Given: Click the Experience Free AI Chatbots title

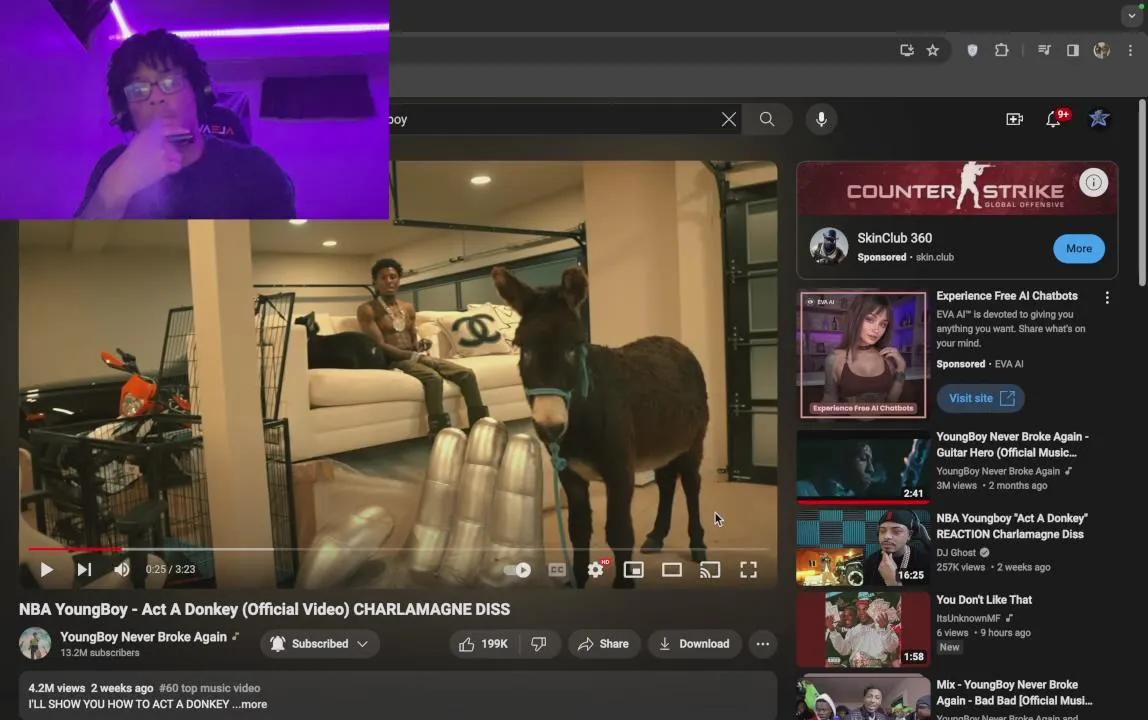Looking at the screenshot, I should coord(1007,296).
